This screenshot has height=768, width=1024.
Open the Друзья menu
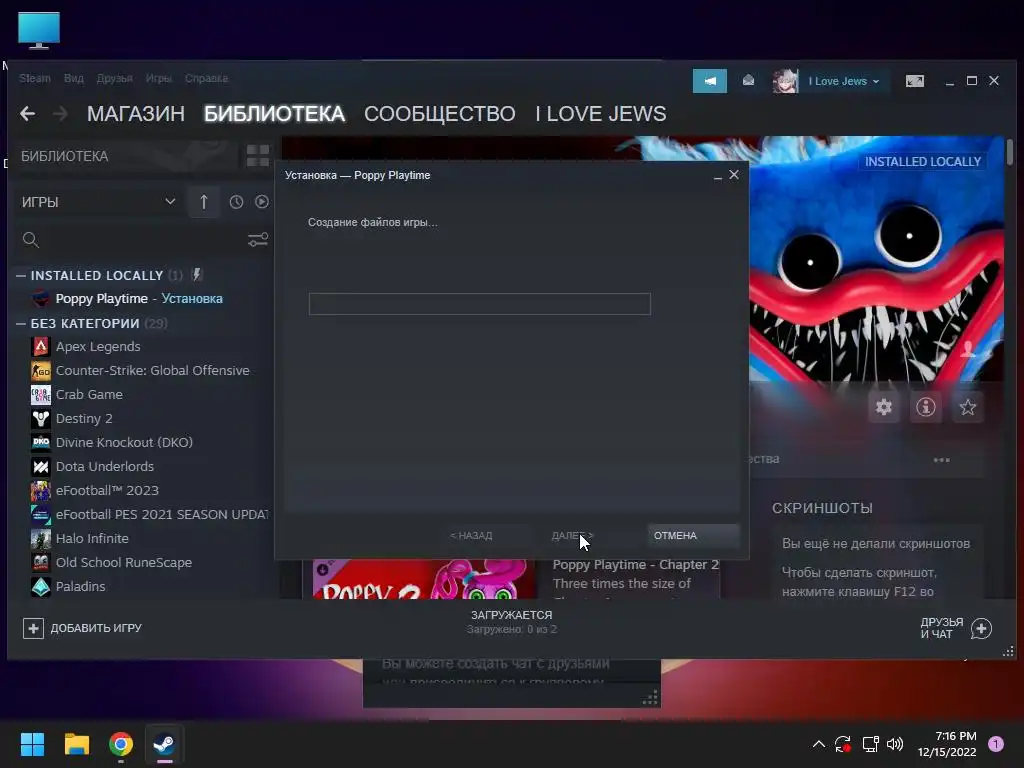click(x=114, y=78)
